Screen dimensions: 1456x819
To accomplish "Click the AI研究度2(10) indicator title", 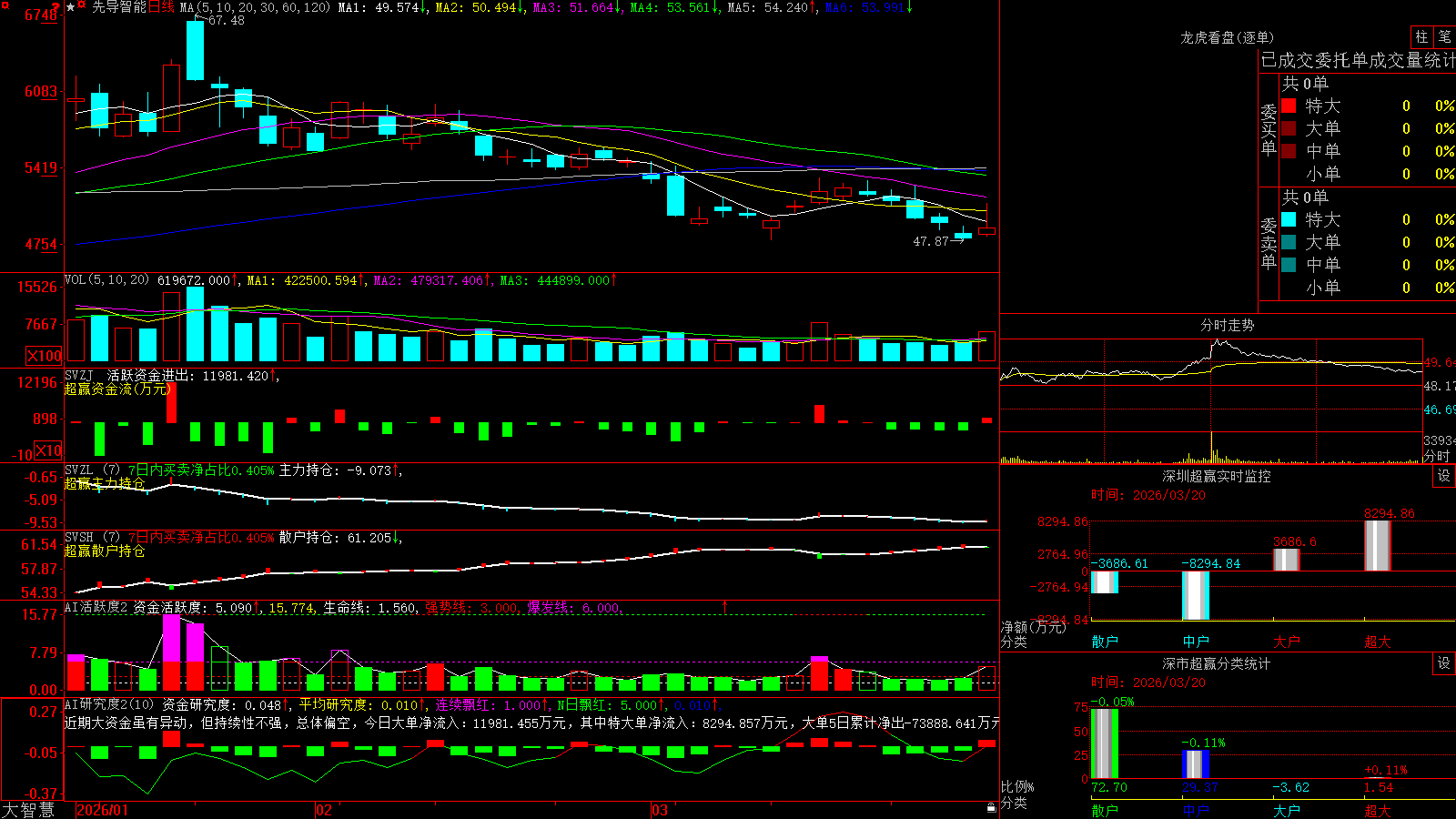I will pos(109,704).
